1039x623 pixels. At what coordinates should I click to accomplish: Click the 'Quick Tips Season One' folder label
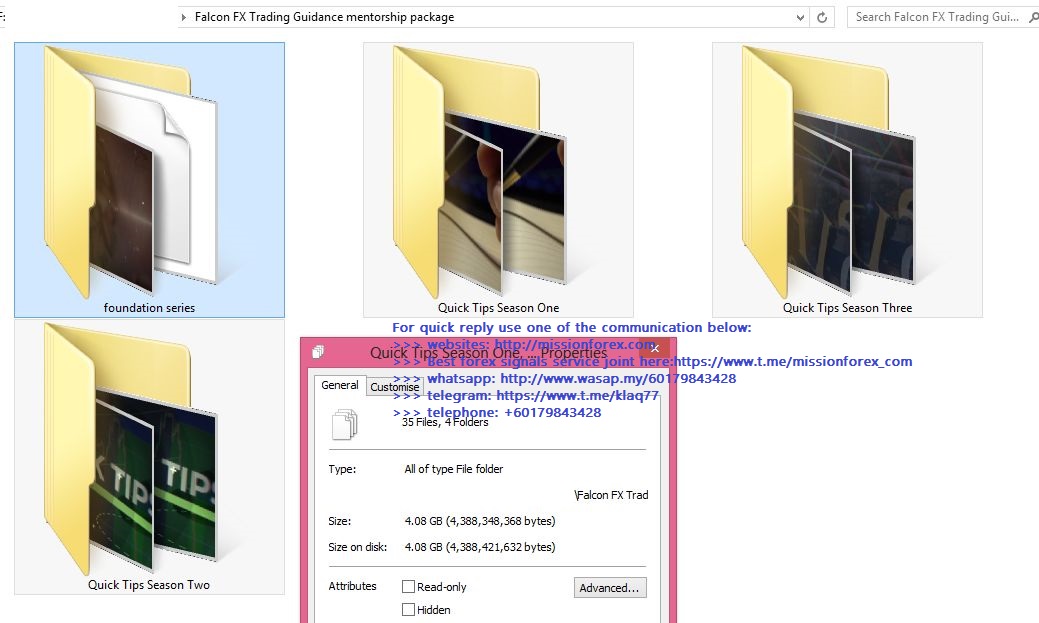(498, 308)
